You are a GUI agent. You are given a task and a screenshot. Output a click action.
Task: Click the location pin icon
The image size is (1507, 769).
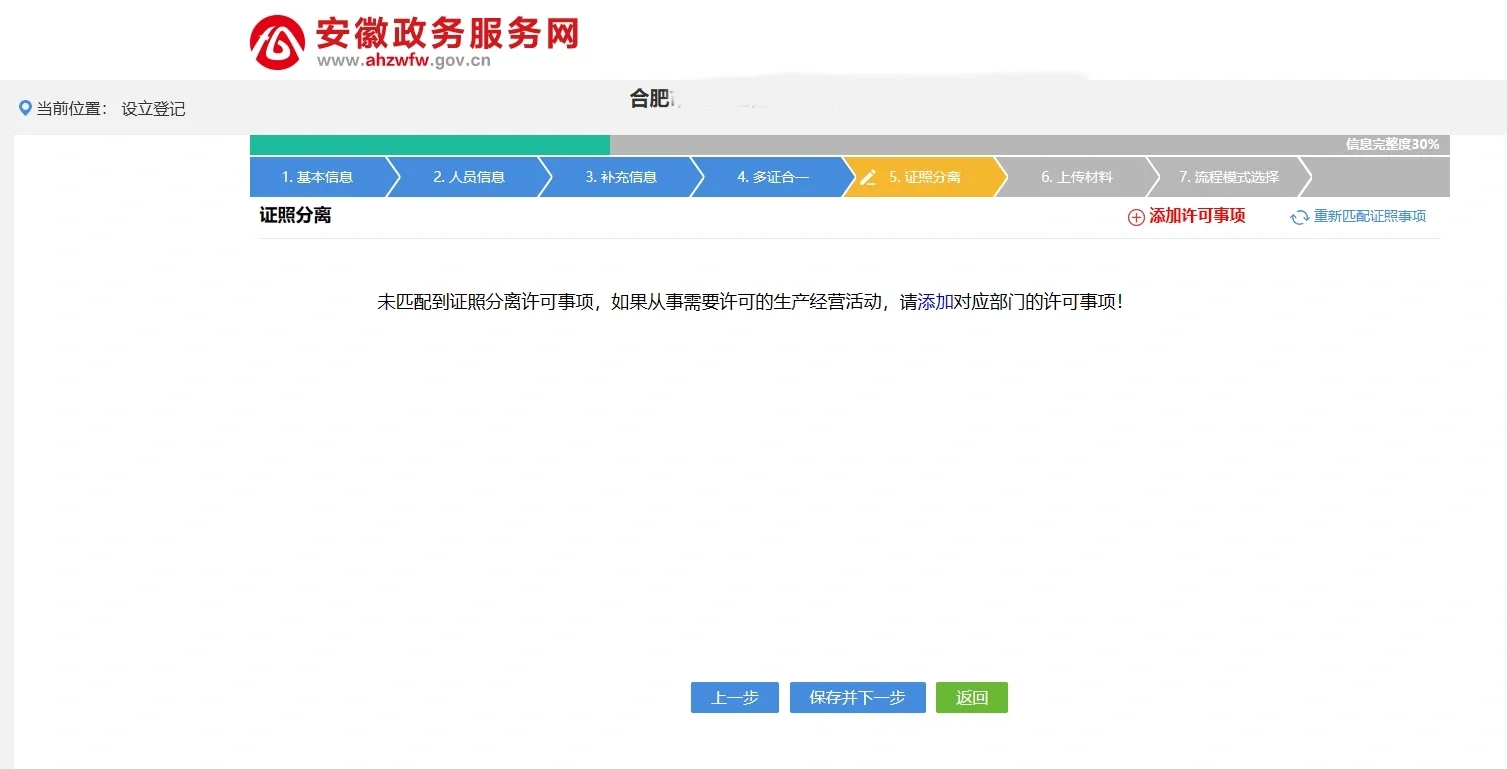tap(25, 108)
